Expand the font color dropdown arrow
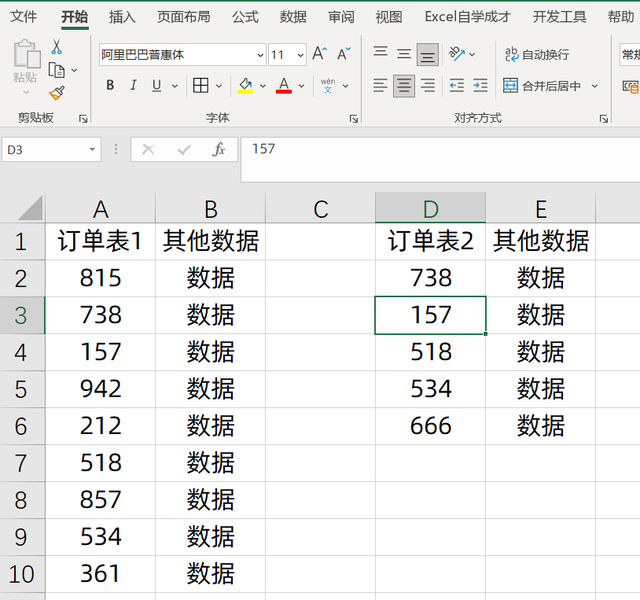Screen dimensions: 640x600 (302, 86)
